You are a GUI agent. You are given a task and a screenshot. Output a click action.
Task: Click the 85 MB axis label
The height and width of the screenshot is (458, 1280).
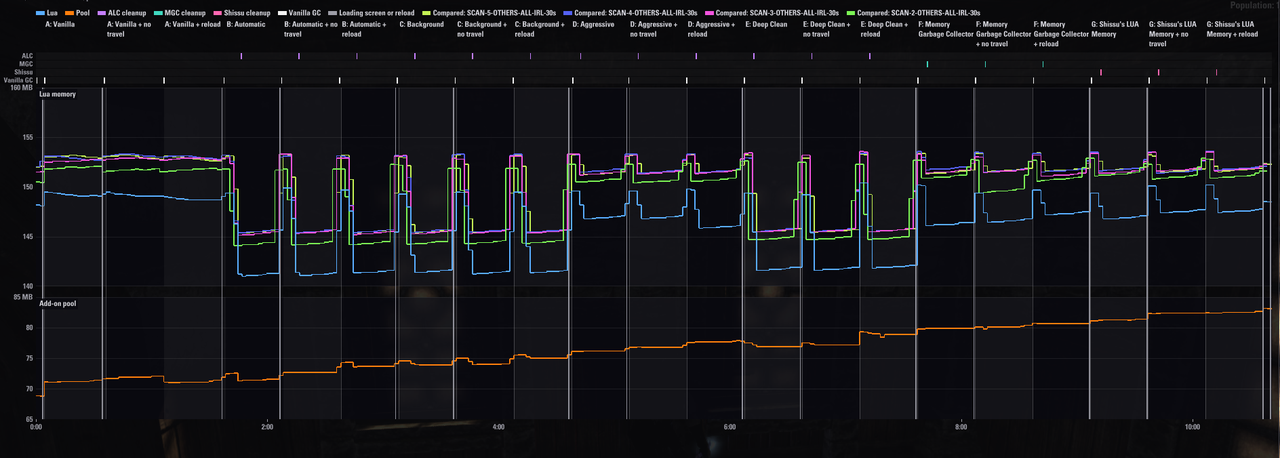[x=22, y=297]
